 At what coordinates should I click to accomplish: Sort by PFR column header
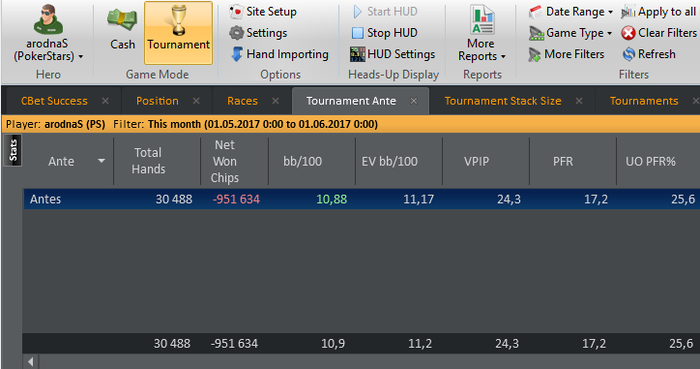pyautogui.click(x=563, y=162)
